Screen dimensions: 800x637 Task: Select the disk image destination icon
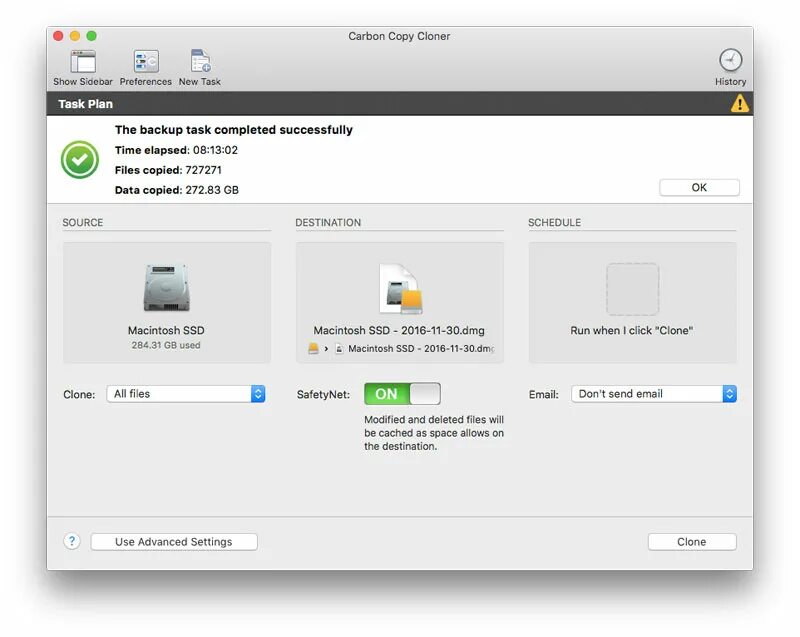tap(401, 288)
